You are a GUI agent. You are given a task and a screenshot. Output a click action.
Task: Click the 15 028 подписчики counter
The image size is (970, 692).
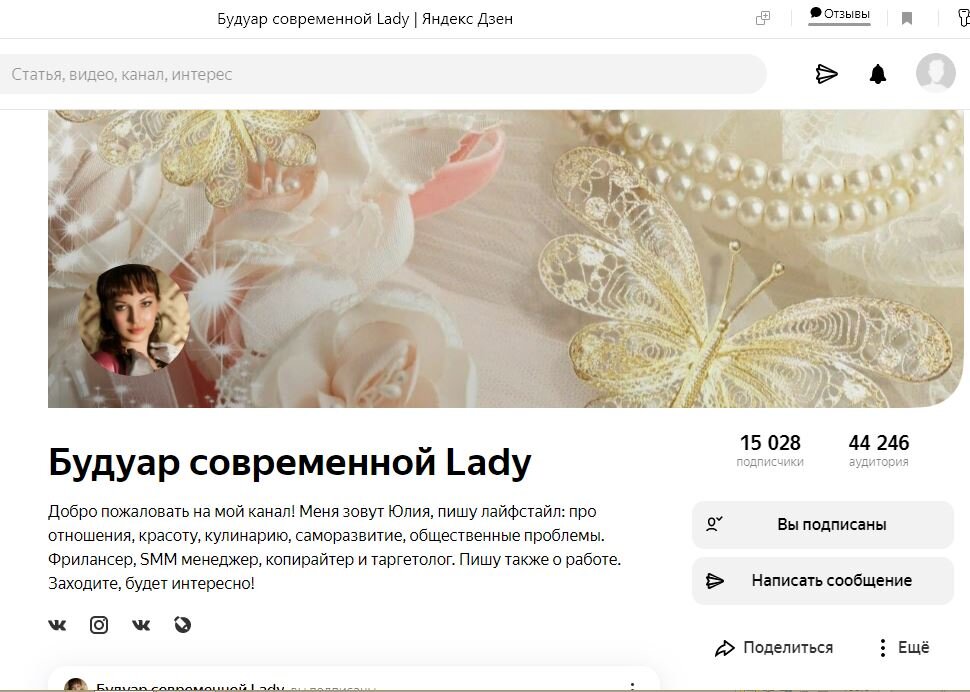click(770, 450)
